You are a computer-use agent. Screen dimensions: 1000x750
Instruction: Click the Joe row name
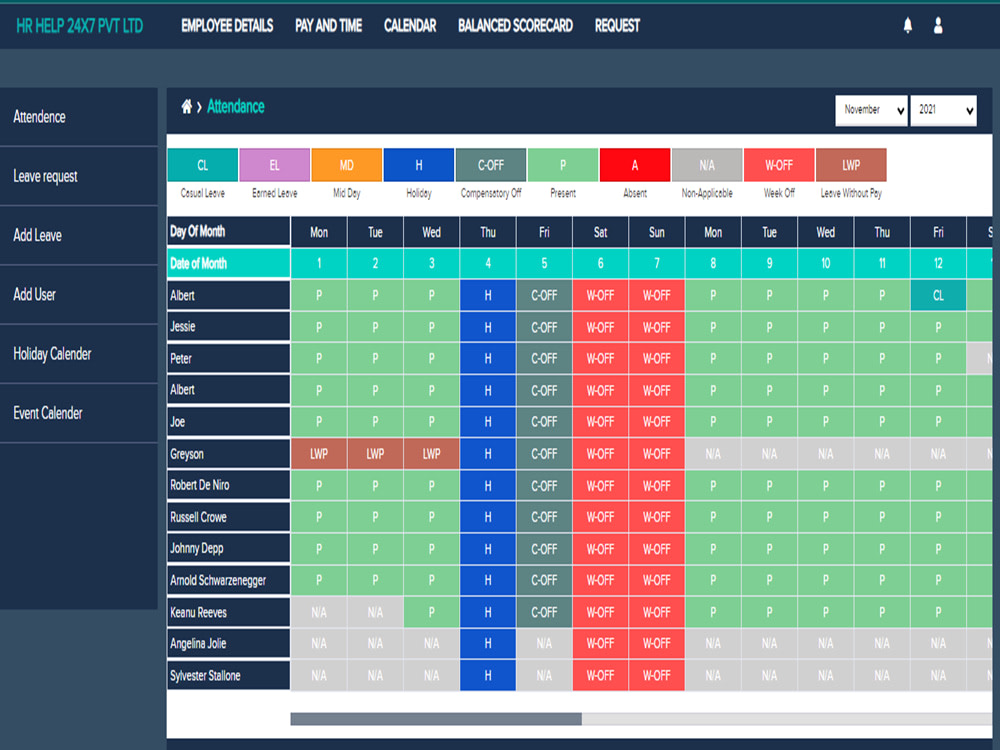click(x=228, y=422)
